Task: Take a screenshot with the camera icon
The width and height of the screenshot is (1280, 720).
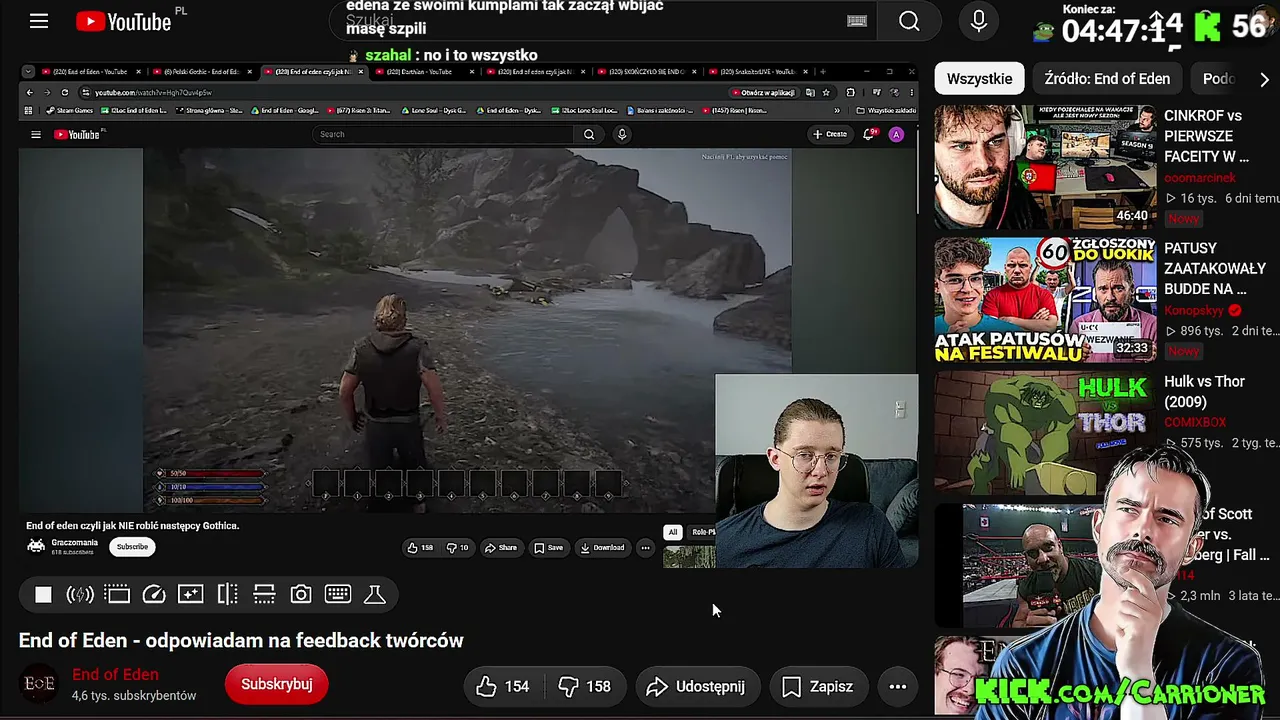Action: pyautogui.click(x=301, y=595)
